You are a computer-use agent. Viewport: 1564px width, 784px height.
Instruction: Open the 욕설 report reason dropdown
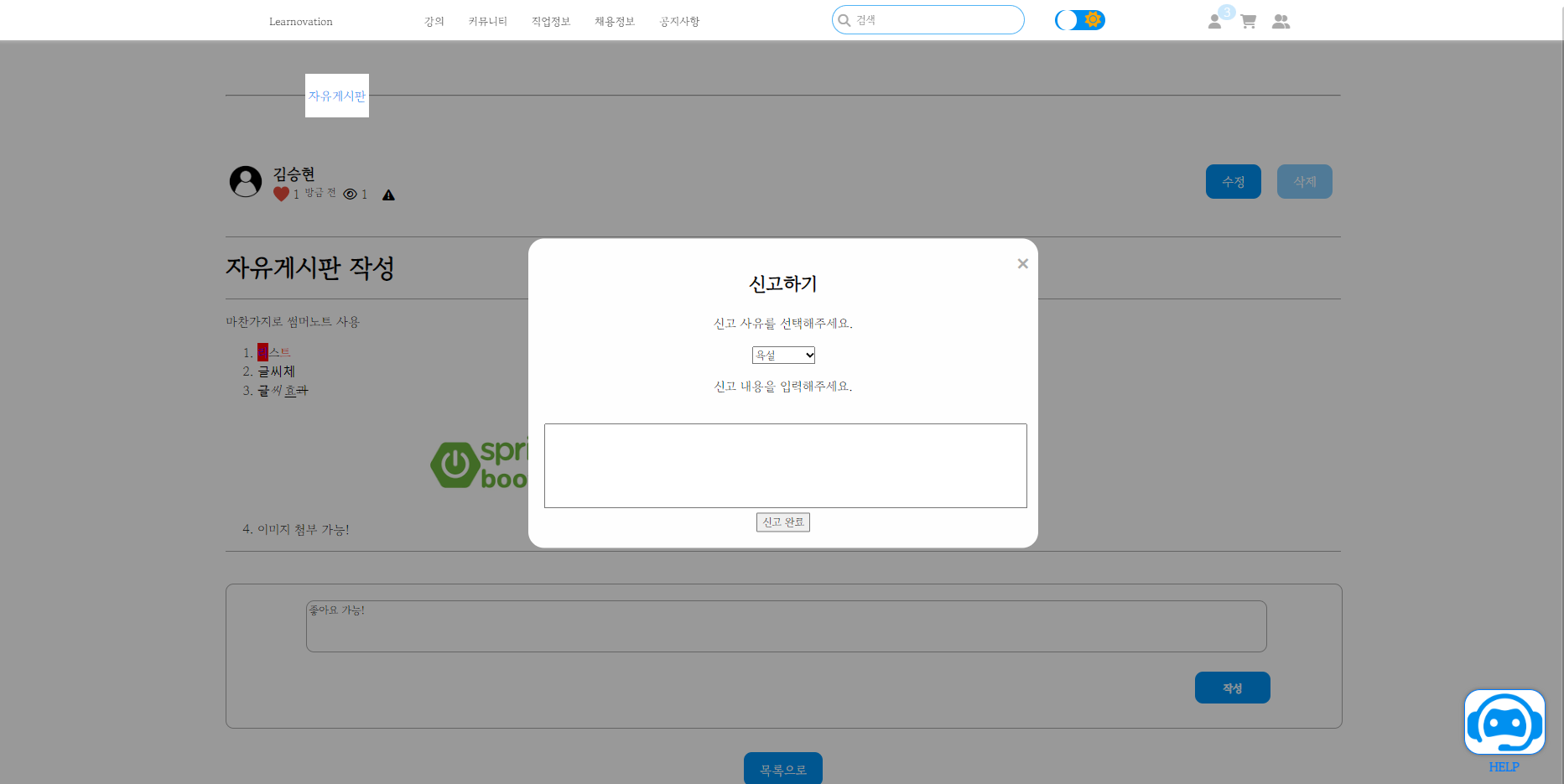point(782,355)
